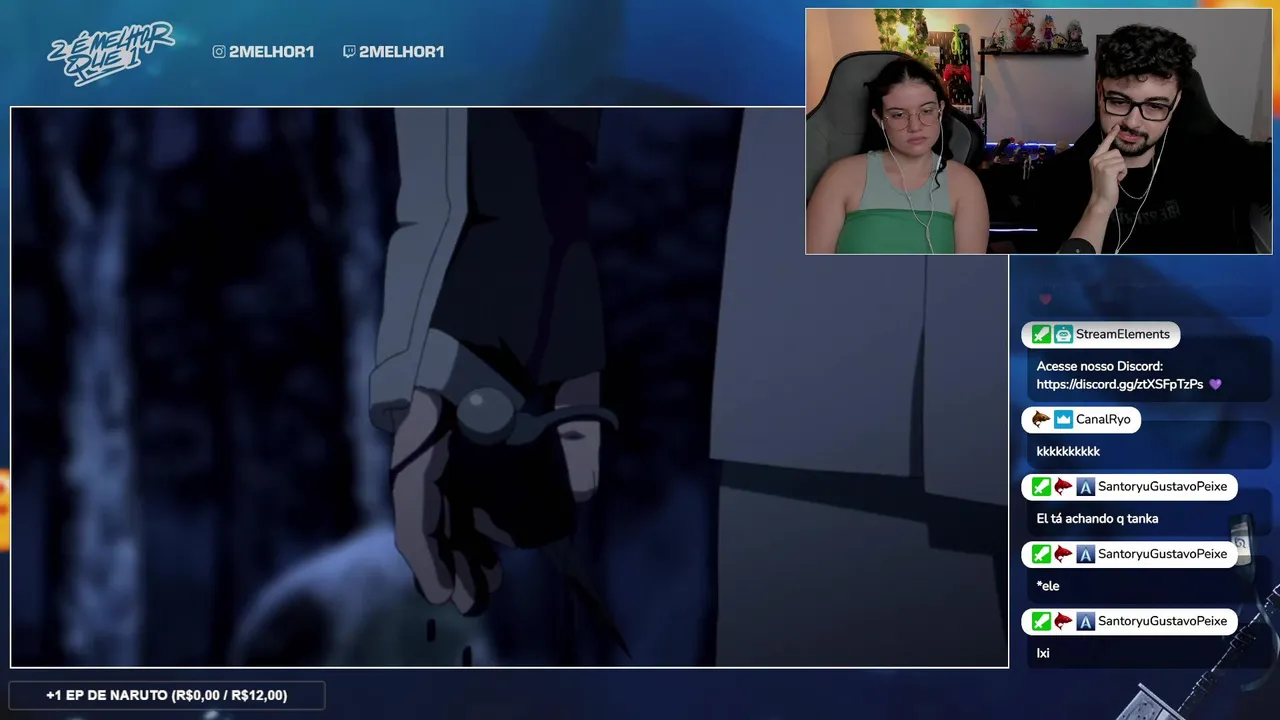Click the 2 É Melhor Que 1 logo
Image resolution: width=1280 pixels, height=720 pixels.
click(x=111, y=52)
